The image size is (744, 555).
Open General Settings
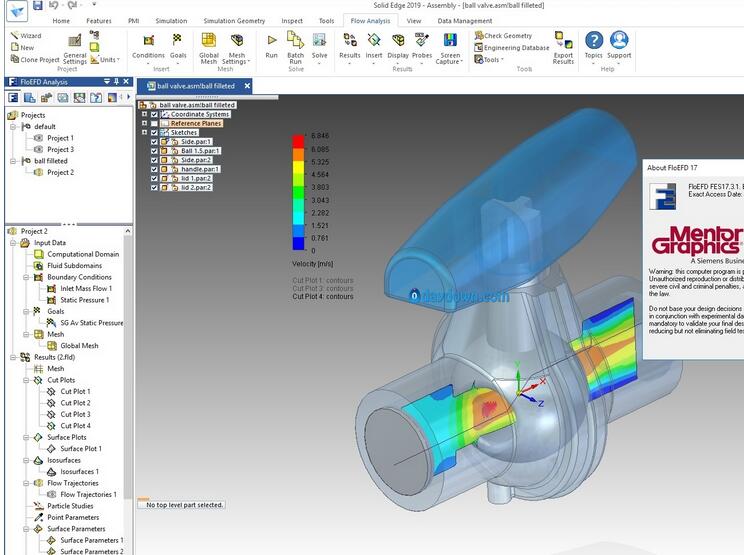(x=74, y=49)
